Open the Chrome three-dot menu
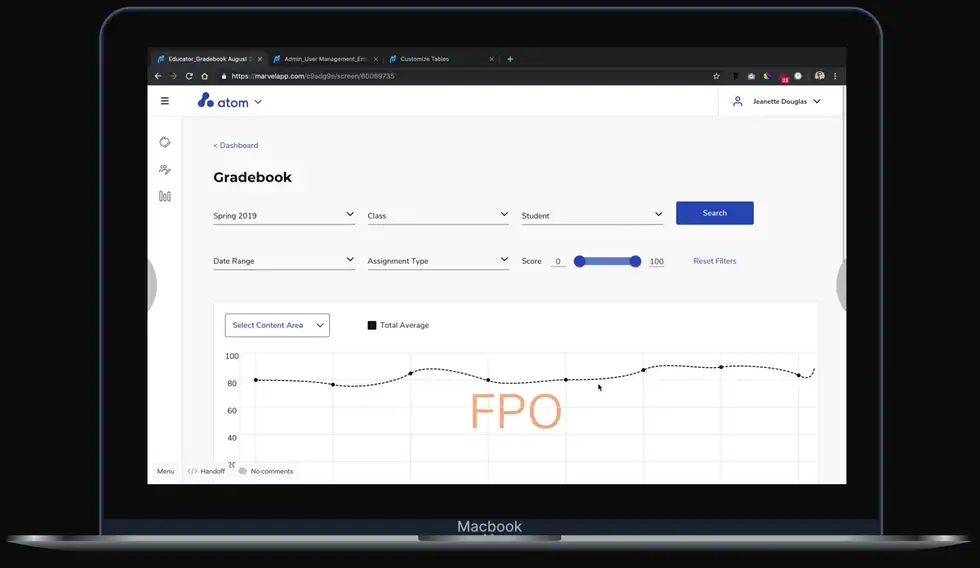This screenshot has width=980, height=568. pos(835,76)
